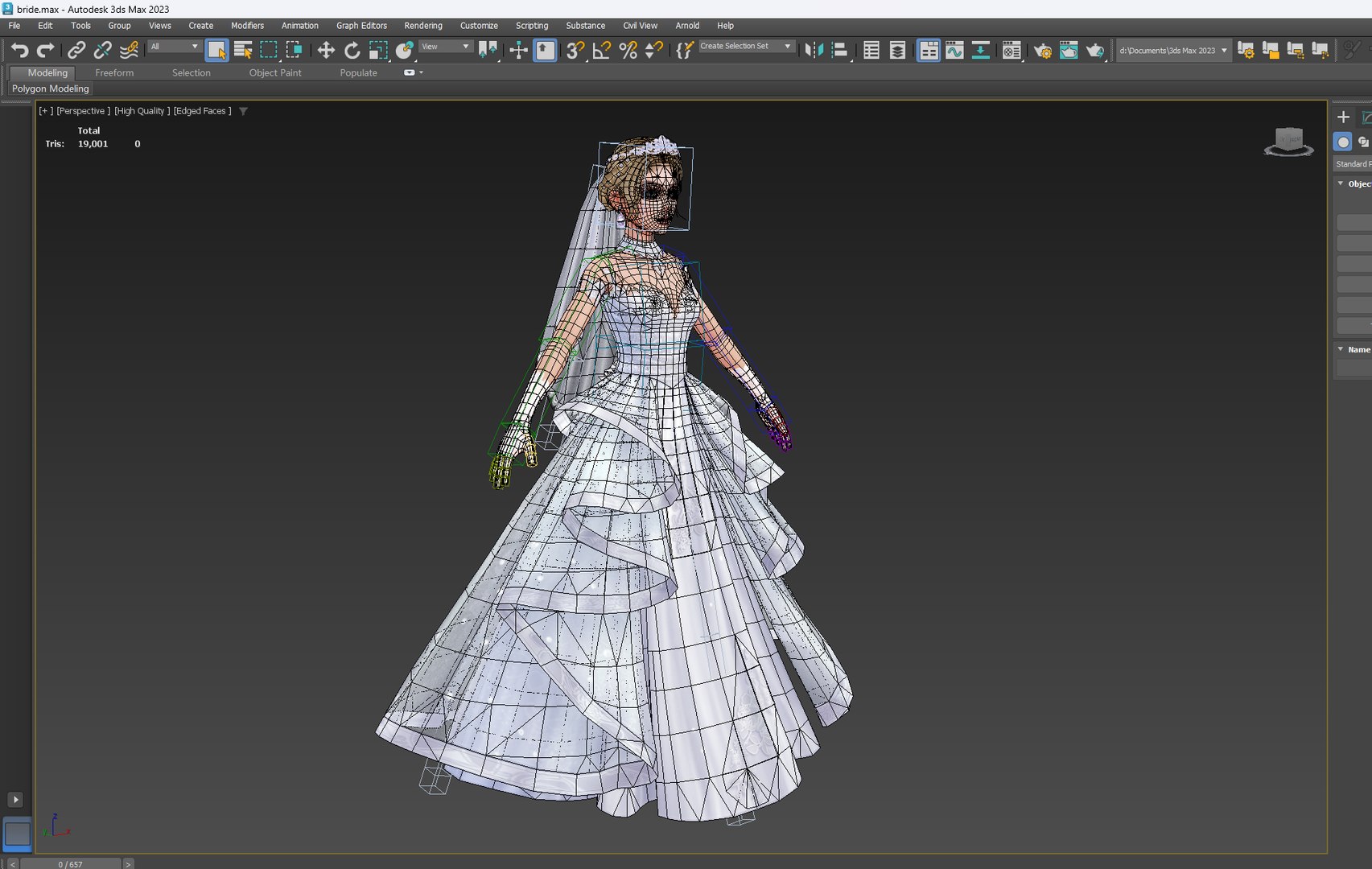Screen dimensions: 1372x869
Task: Toggle Keyboard Shortcut Override button
Action: click(546, 51)
